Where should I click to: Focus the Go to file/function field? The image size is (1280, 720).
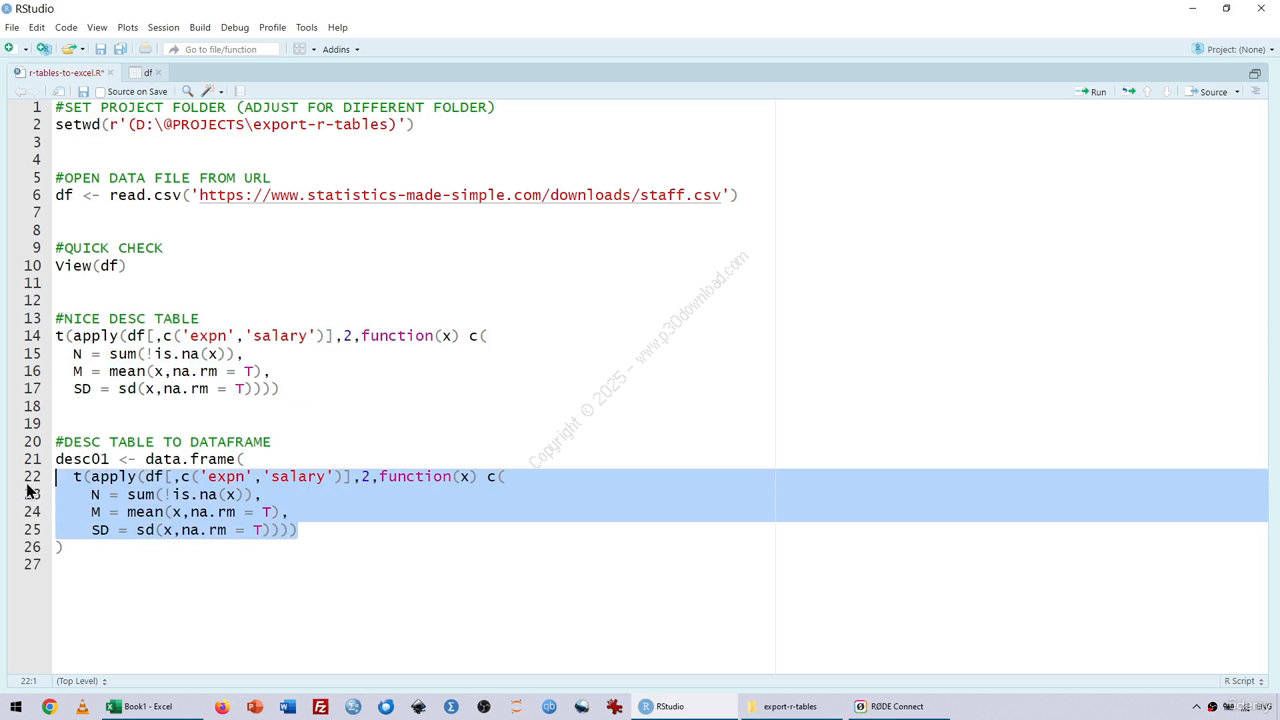pyautogui.click(x=219, y=49)
